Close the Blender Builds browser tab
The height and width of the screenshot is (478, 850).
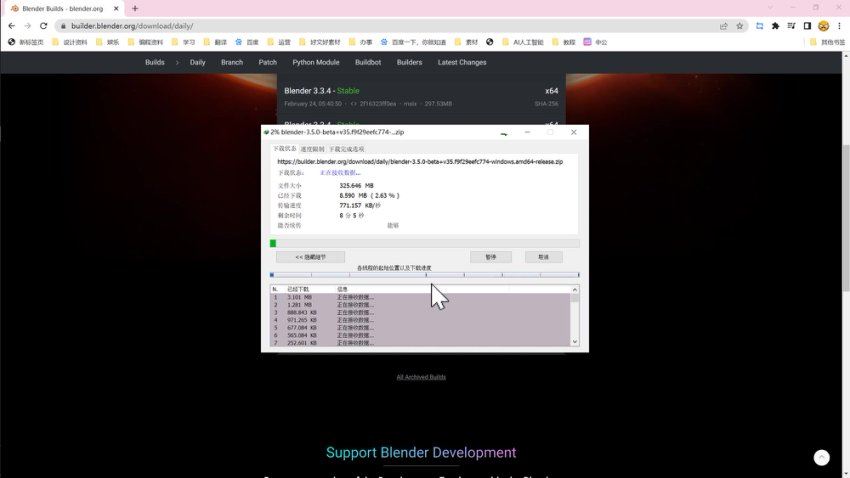click(x=116, y=9)
